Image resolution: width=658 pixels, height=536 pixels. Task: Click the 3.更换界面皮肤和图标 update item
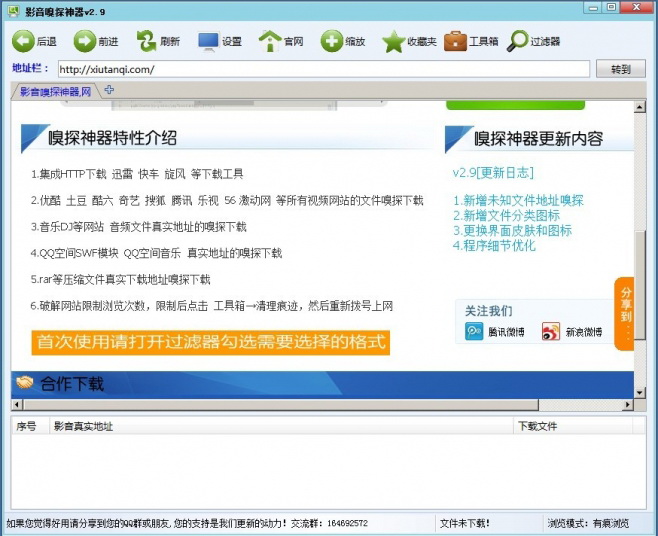(x=512, y=230)
